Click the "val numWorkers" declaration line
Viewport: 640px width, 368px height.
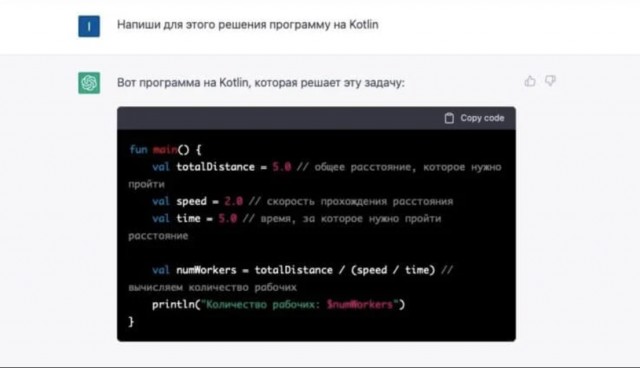302,270
